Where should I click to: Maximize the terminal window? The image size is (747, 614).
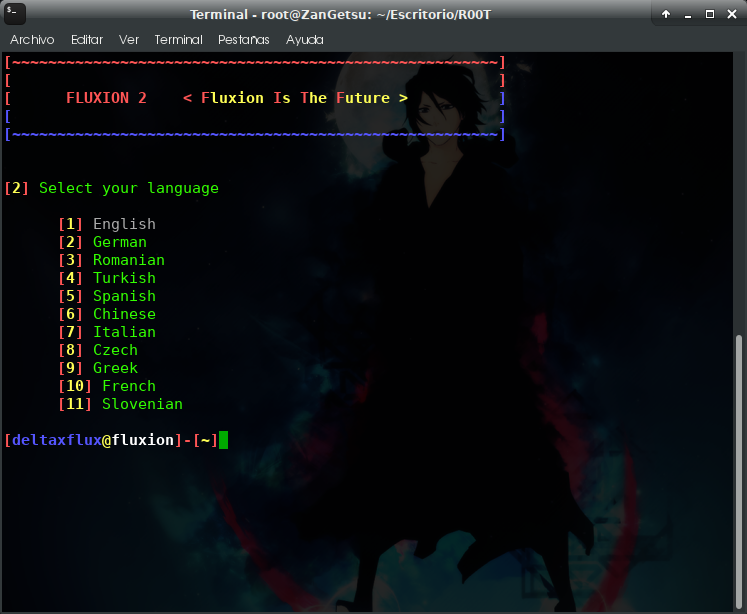[x=710, y=14]
